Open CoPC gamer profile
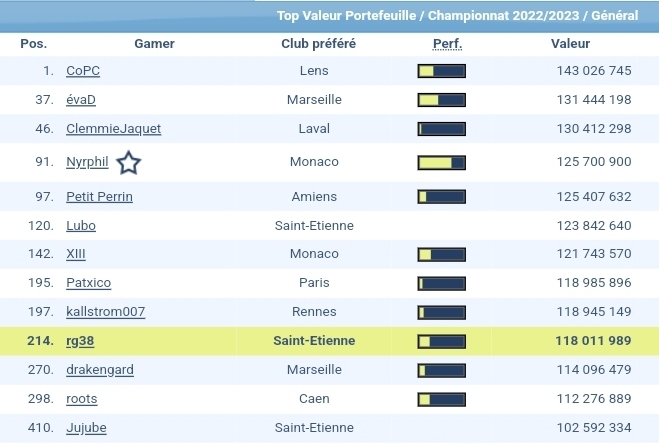 (x=83, y=71)
